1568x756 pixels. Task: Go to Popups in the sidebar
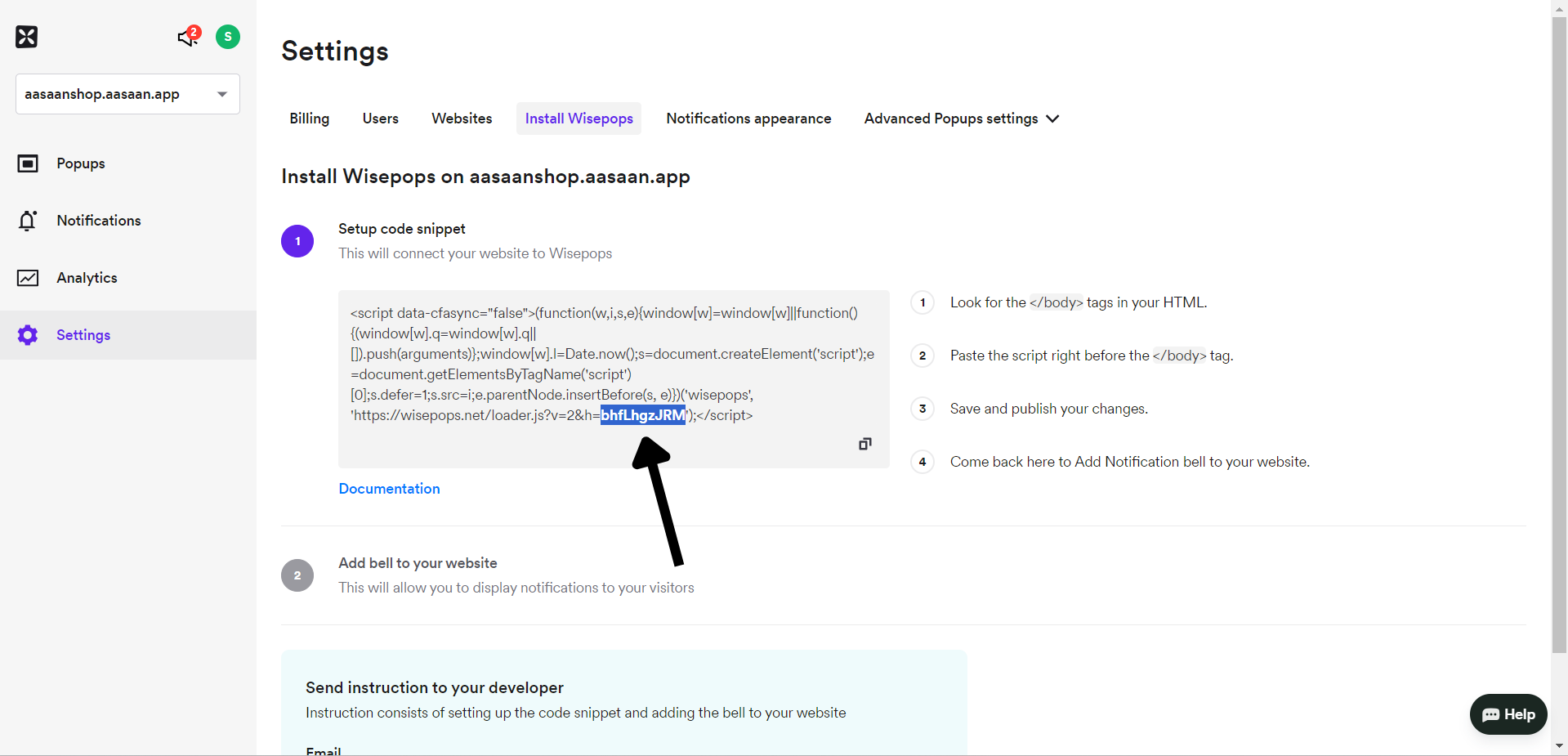point(81,163)
